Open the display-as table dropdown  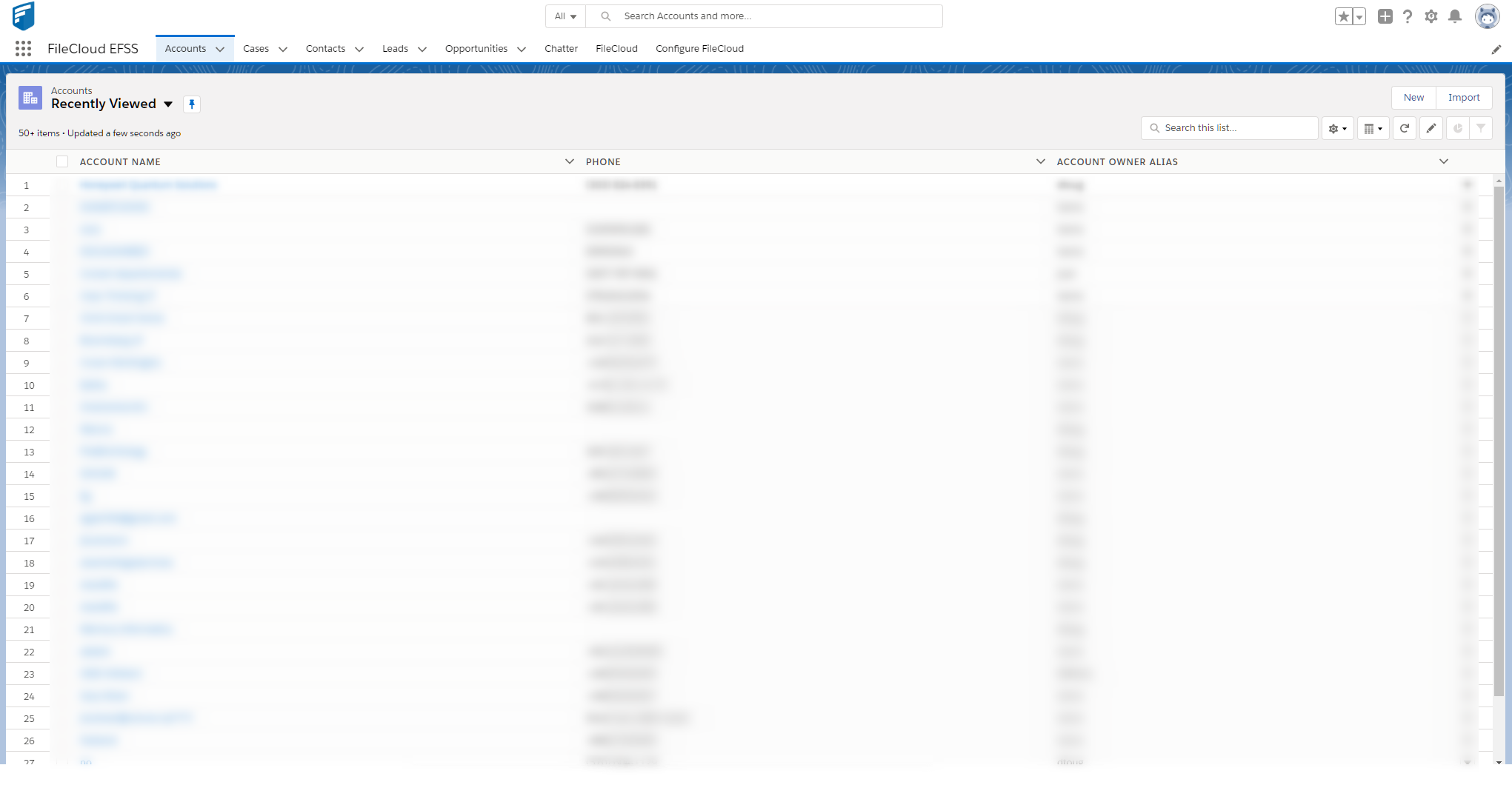point(1373,128)
